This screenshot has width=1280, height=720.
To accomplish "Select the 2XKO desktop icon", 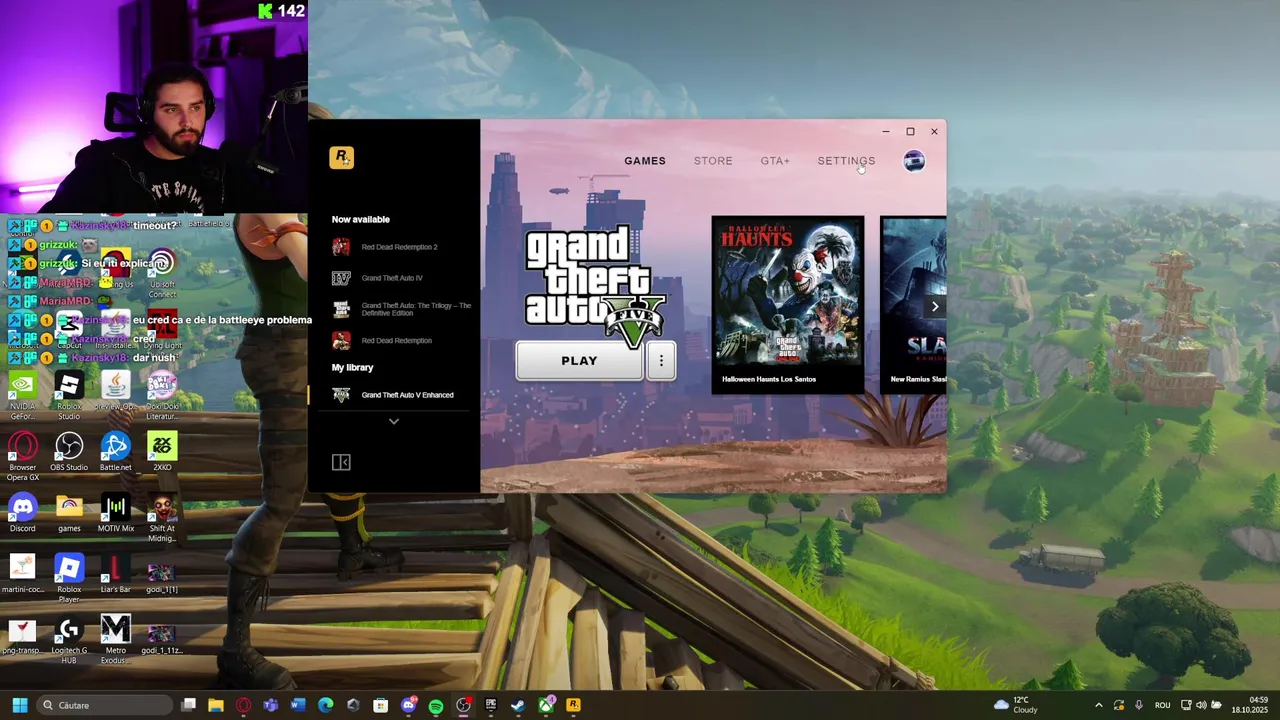I will [162, 453].
